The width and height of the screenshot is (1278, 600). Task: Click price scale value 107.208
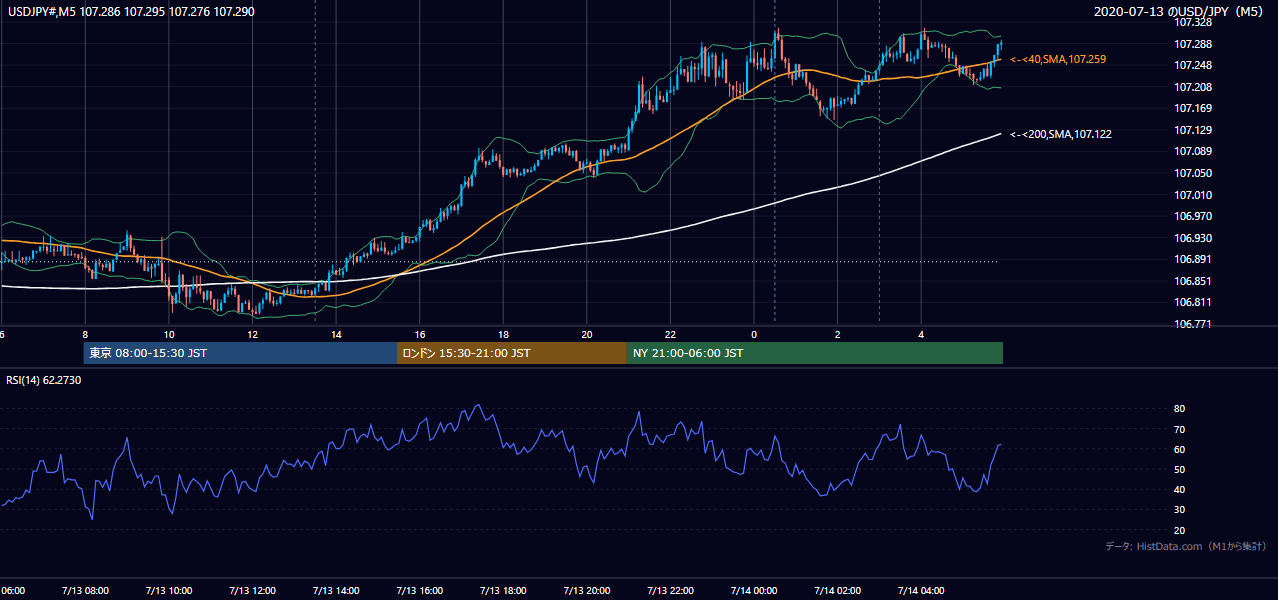pyautogui.click(x=1193, y=87)
